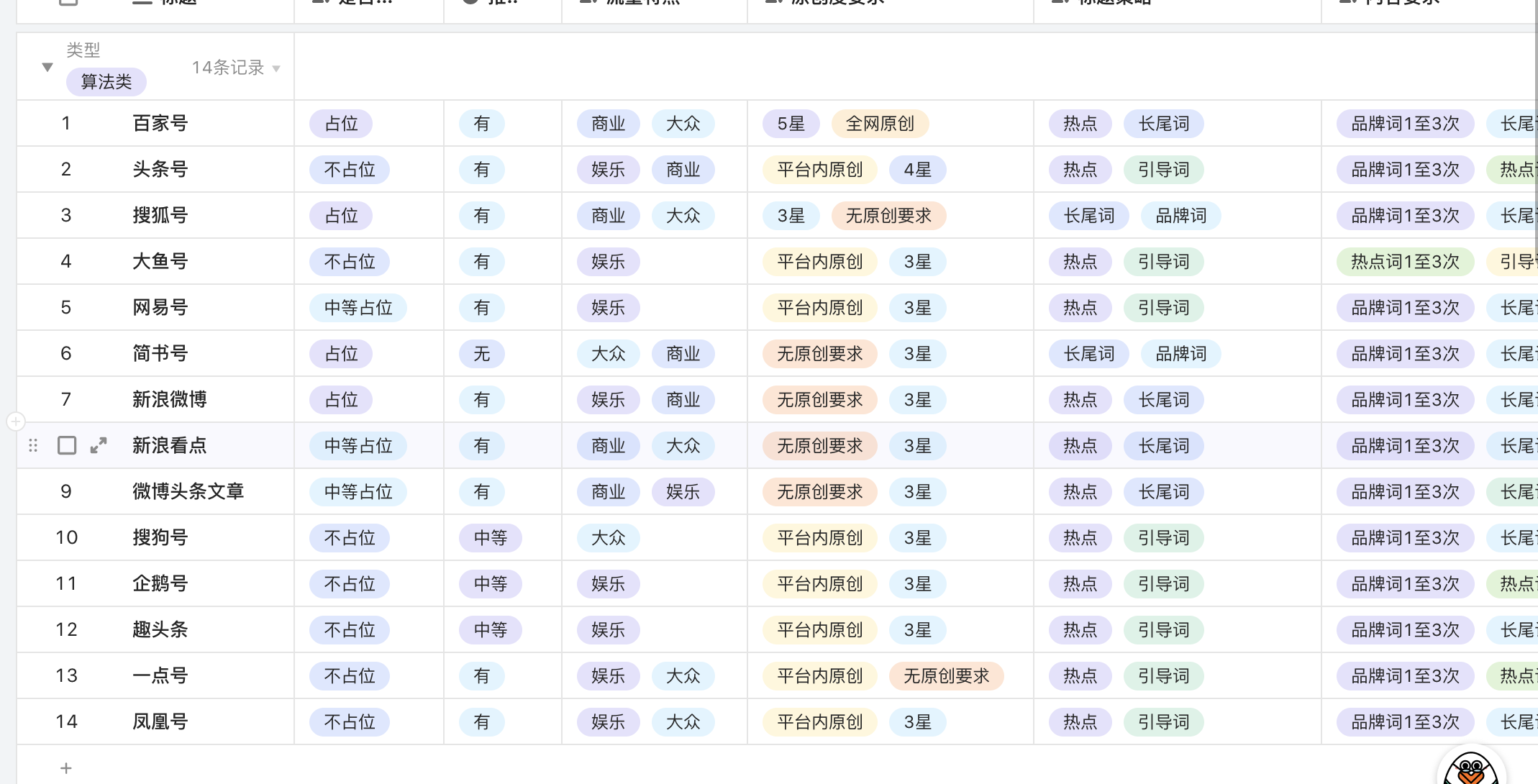Expand the 新浪看点 record with the arrows icon

point(99,446)
